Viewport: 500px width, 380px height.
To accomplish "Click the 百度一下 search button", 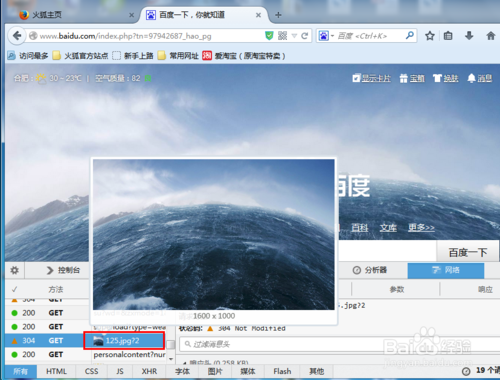I will pyautogui.click(x=468, y=252).
